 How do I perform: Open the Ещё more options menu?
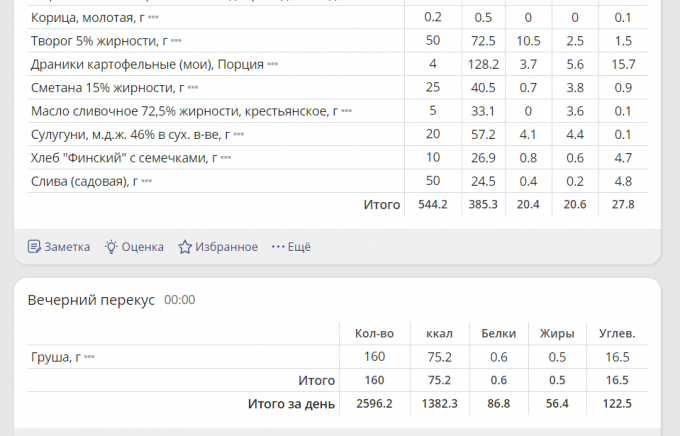tap(291, 247)
